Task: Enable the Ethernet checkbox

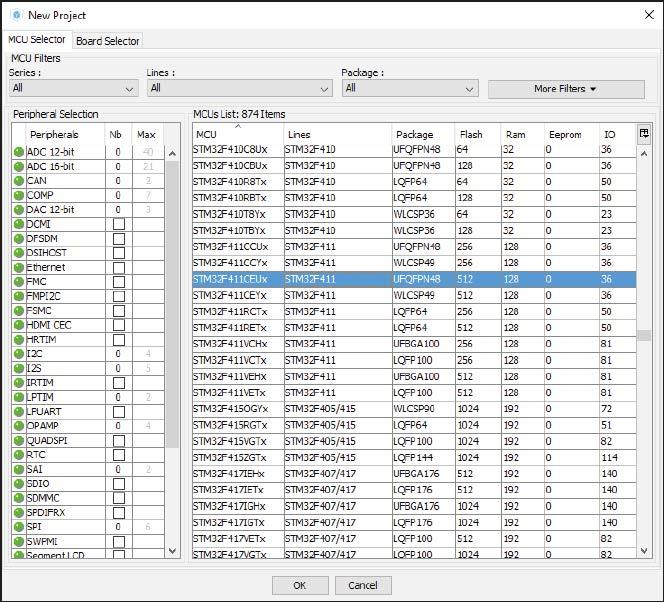Action: click(x=119, y=268)
